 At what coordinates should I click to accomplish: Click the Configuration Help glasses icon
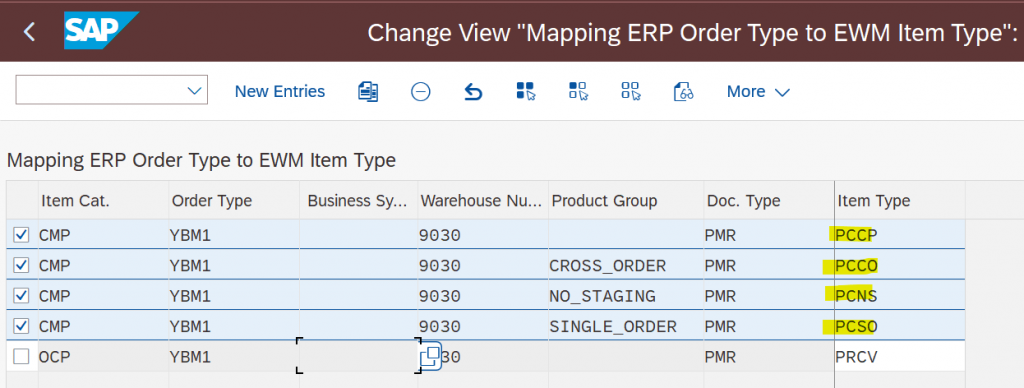[x=683, y=91]
